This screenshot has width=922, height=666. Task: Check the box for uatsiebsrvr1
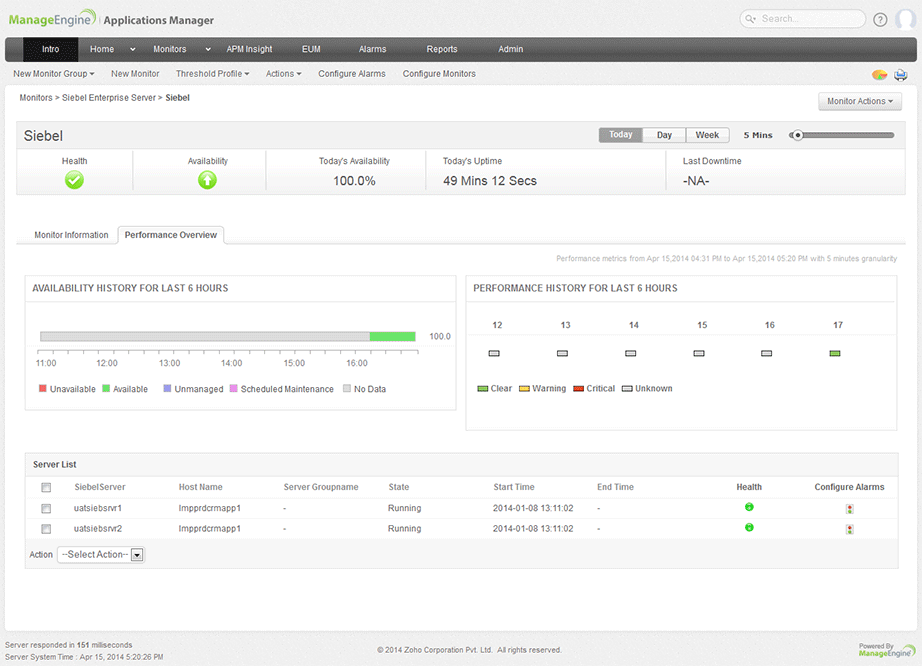(x=46, y=508)
